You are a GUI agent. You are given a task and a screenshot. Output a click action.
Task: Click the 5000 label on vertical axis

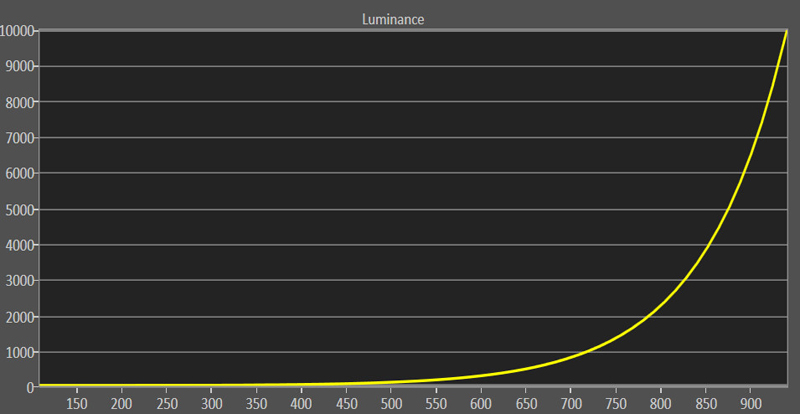[21, 210]
